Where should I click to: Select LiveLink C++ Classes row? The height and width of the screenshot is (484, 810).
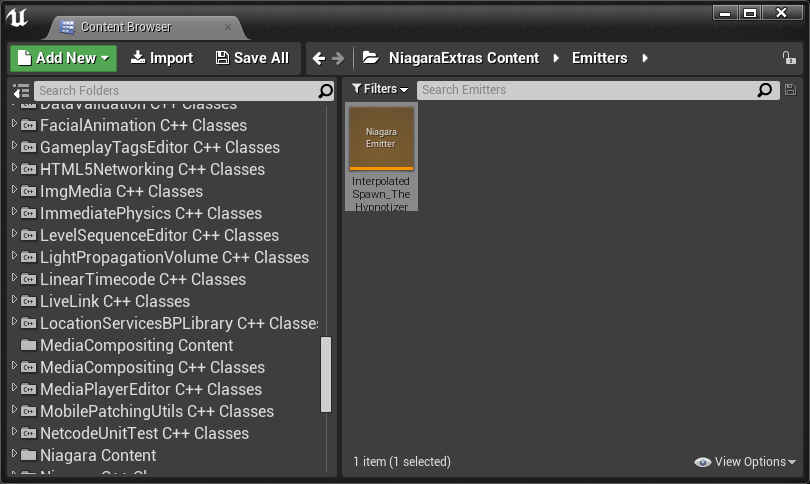pos(165,301)
